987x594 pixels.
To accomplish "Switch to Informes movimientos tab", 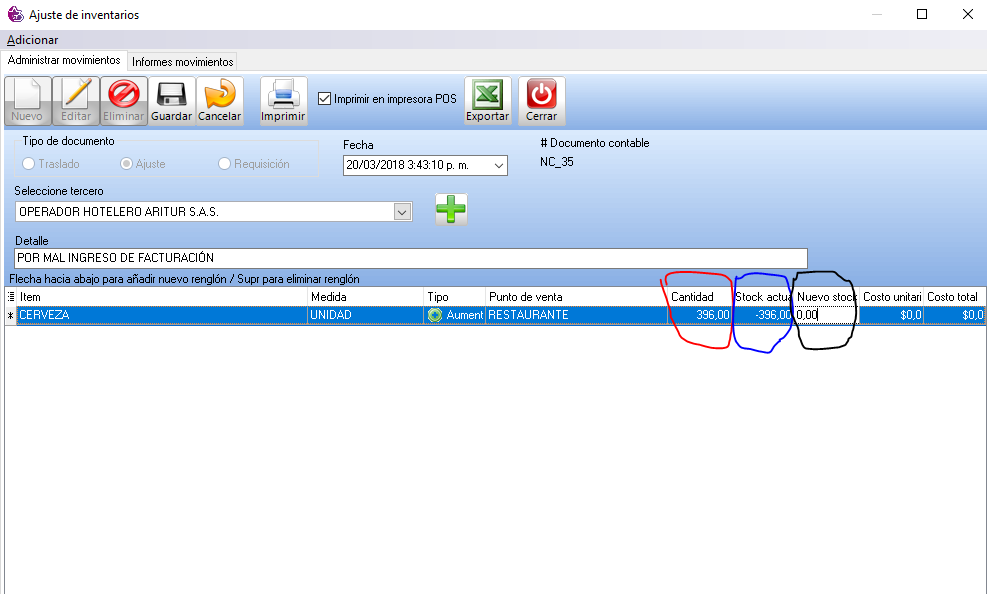I will [x=183, y=62].
